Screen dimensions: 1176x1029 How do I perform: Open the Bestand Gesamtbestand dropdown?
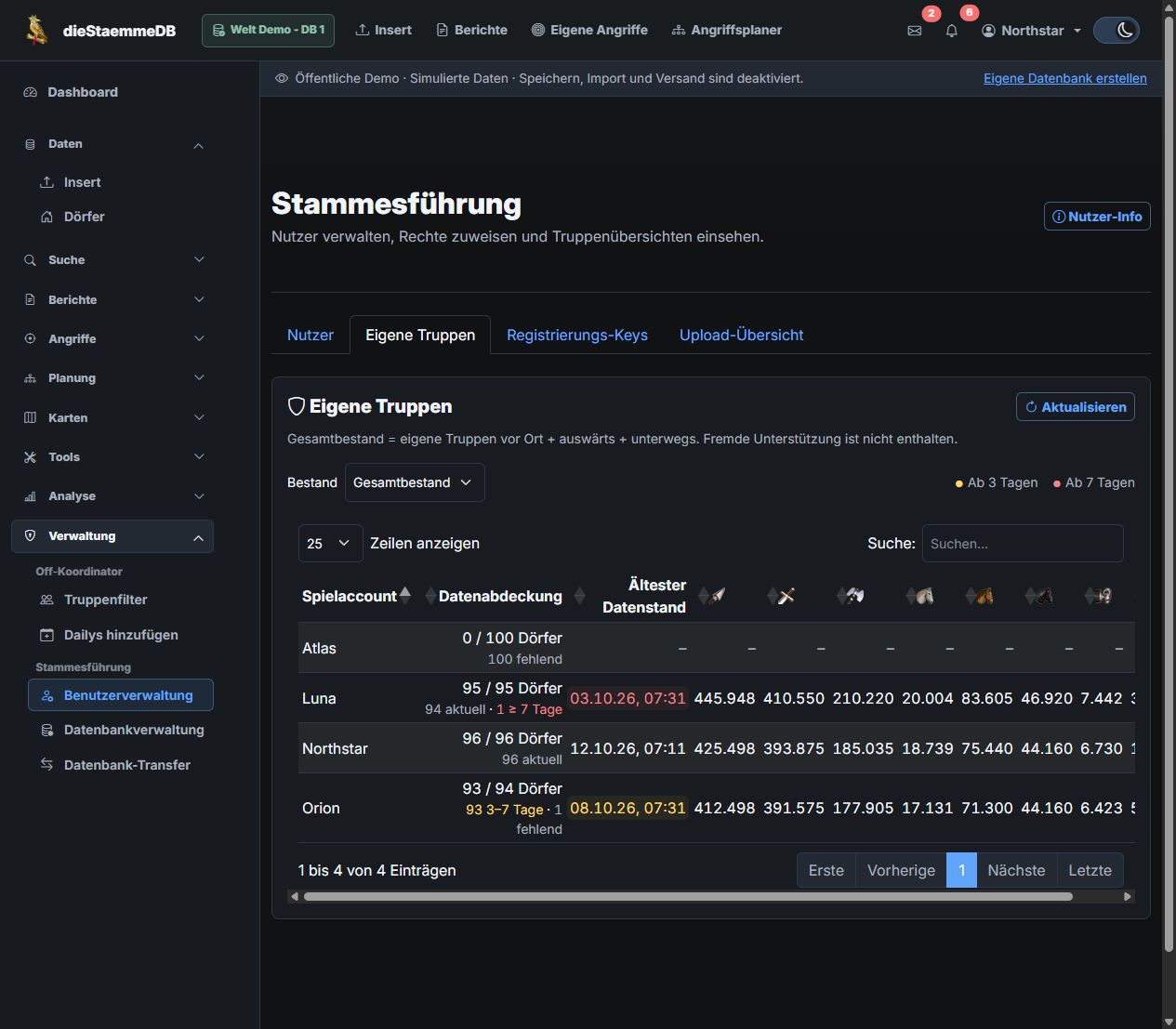pyautogui.click(x=415, y=482)
